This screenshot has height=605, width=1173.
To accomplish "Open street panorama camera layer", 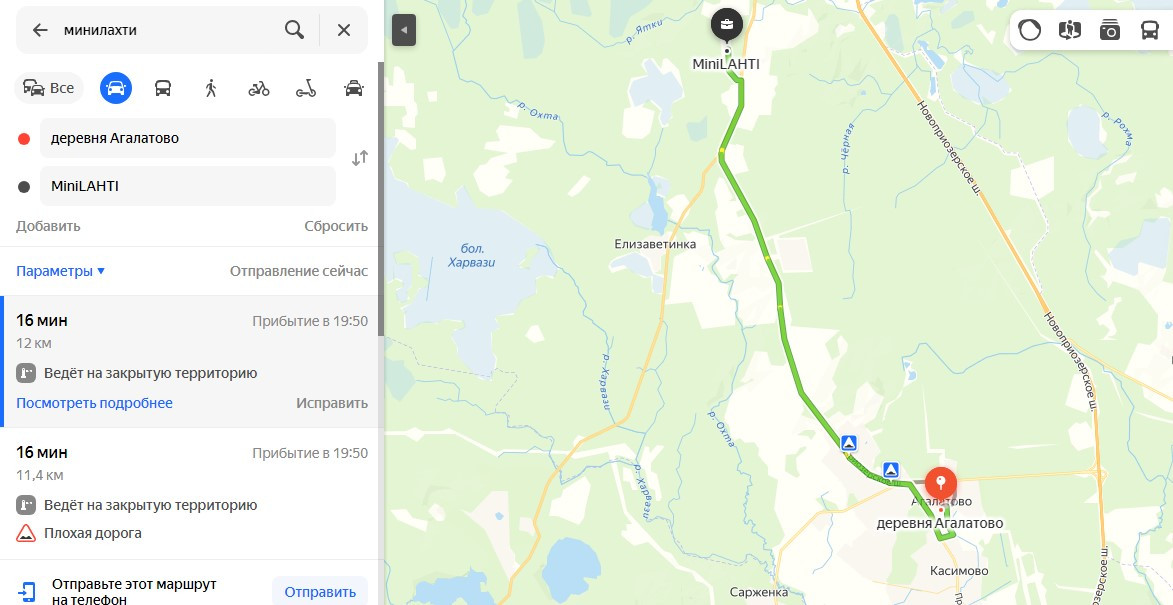I will point(1109,30).
